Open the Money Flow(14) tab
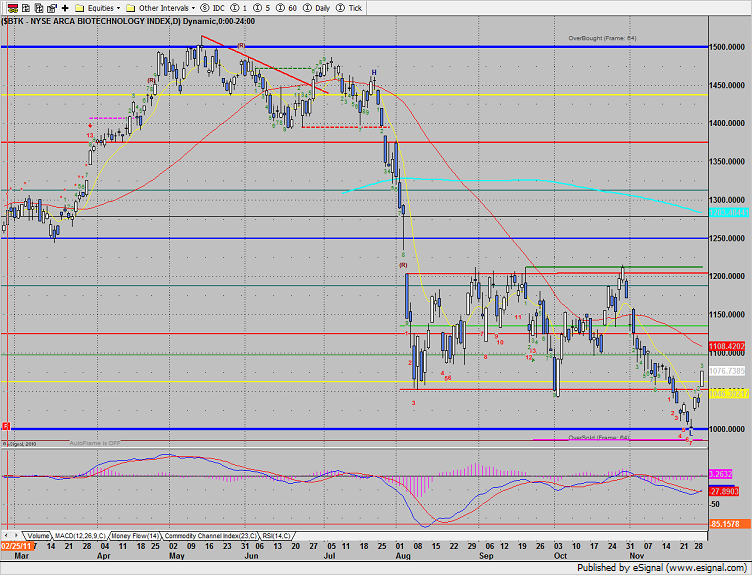Screen dimensions: 752x575 tap(135, 536)
